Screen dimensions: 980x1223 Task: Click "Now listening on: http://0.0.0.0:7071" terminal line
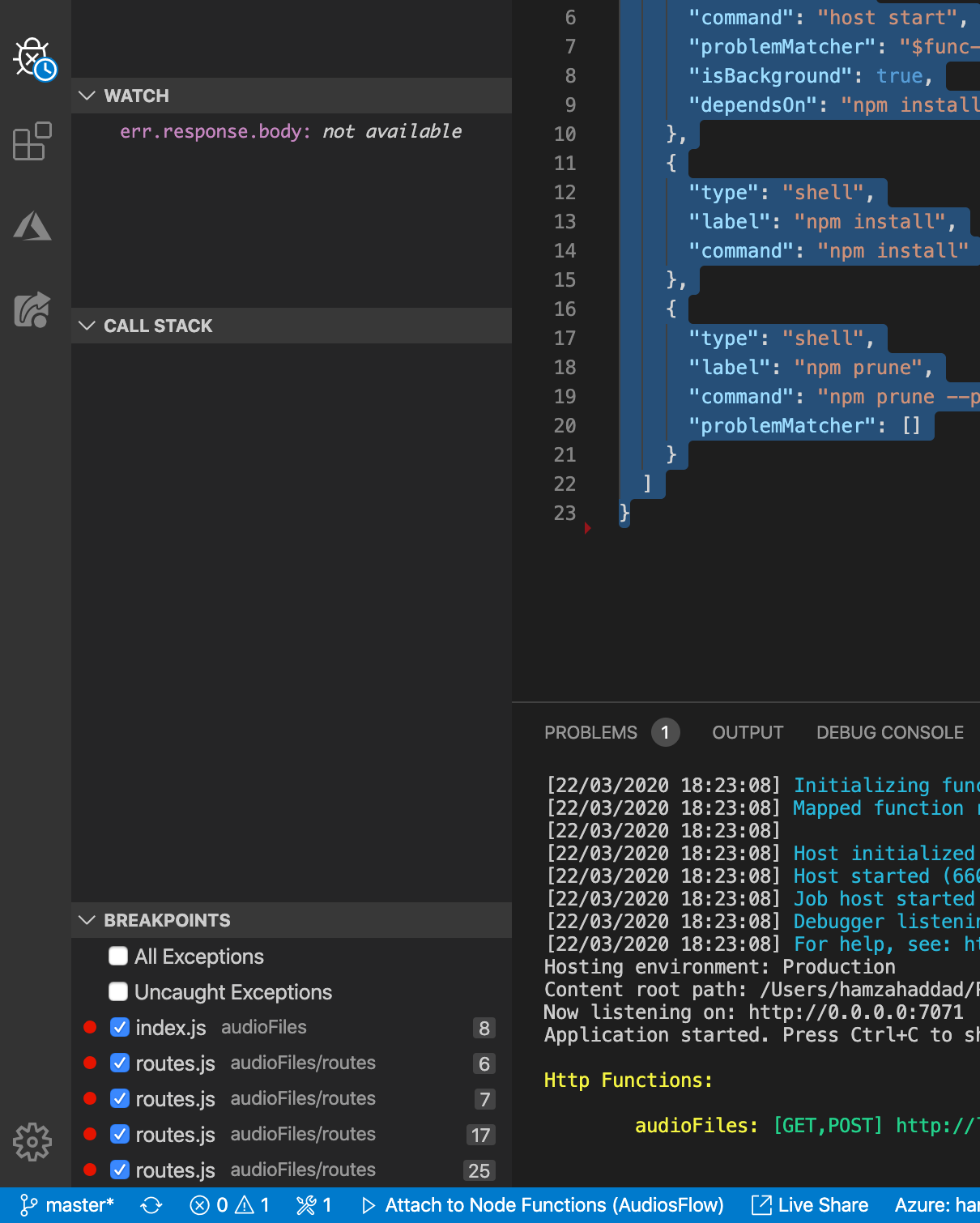coord(754,1012)
